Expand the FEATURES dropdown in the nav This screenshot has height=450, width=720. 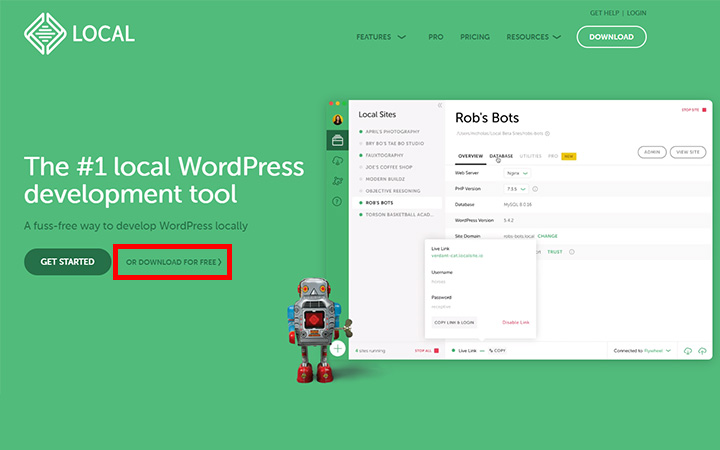point(381,37)
